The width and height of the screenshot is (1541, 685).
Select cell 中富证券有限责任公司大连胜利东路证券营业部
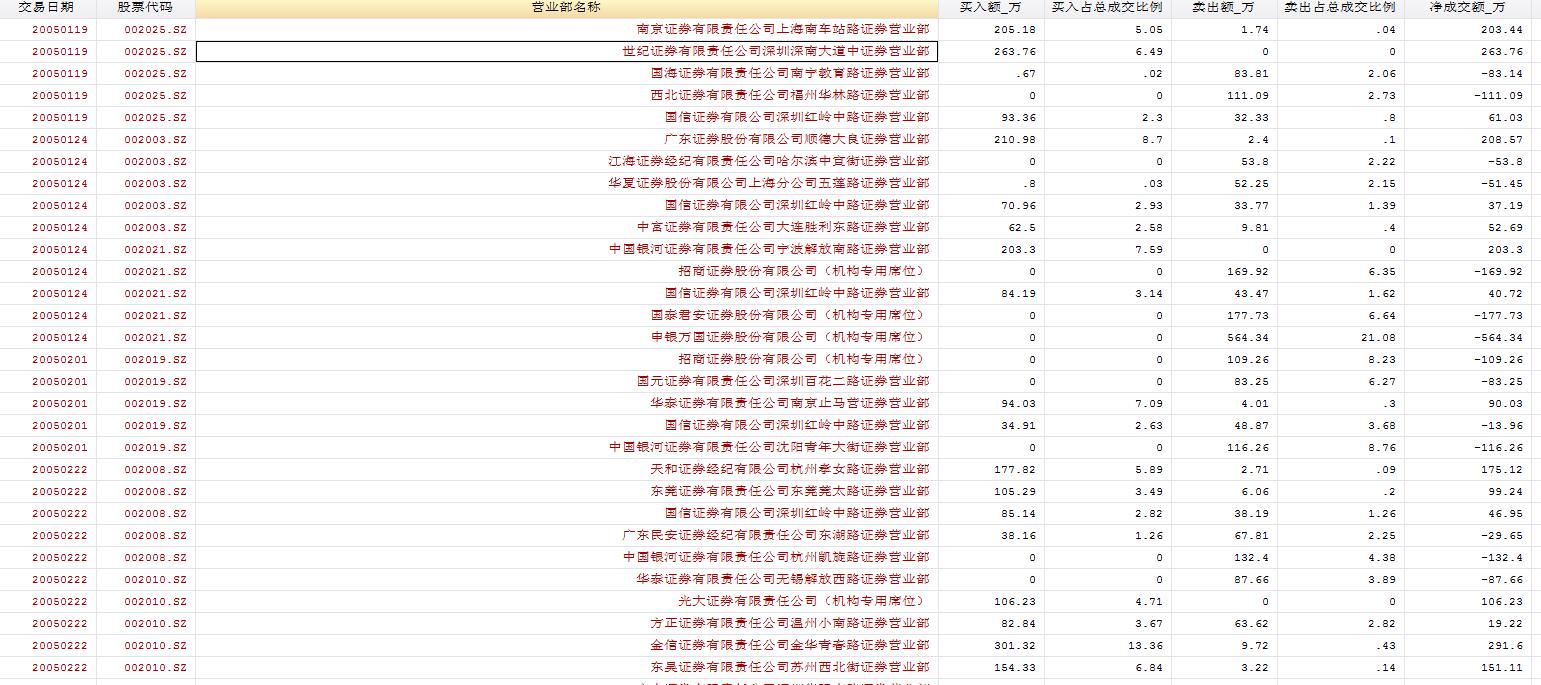click(567, 227)
